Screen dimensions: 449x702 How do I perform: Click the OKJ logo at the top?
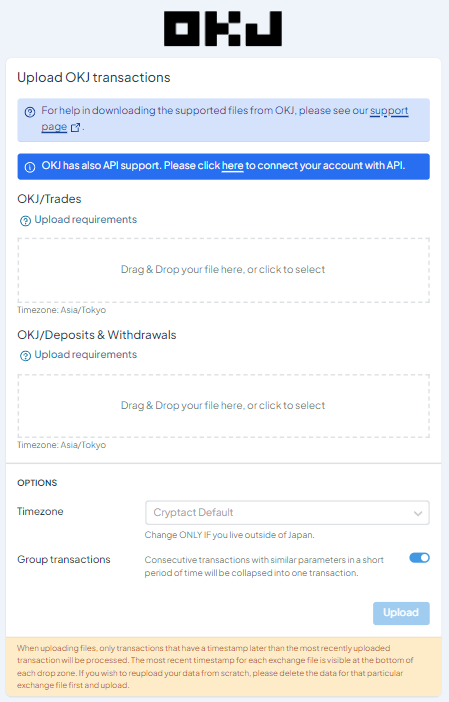pyautogui.click(x=223, y=29)
